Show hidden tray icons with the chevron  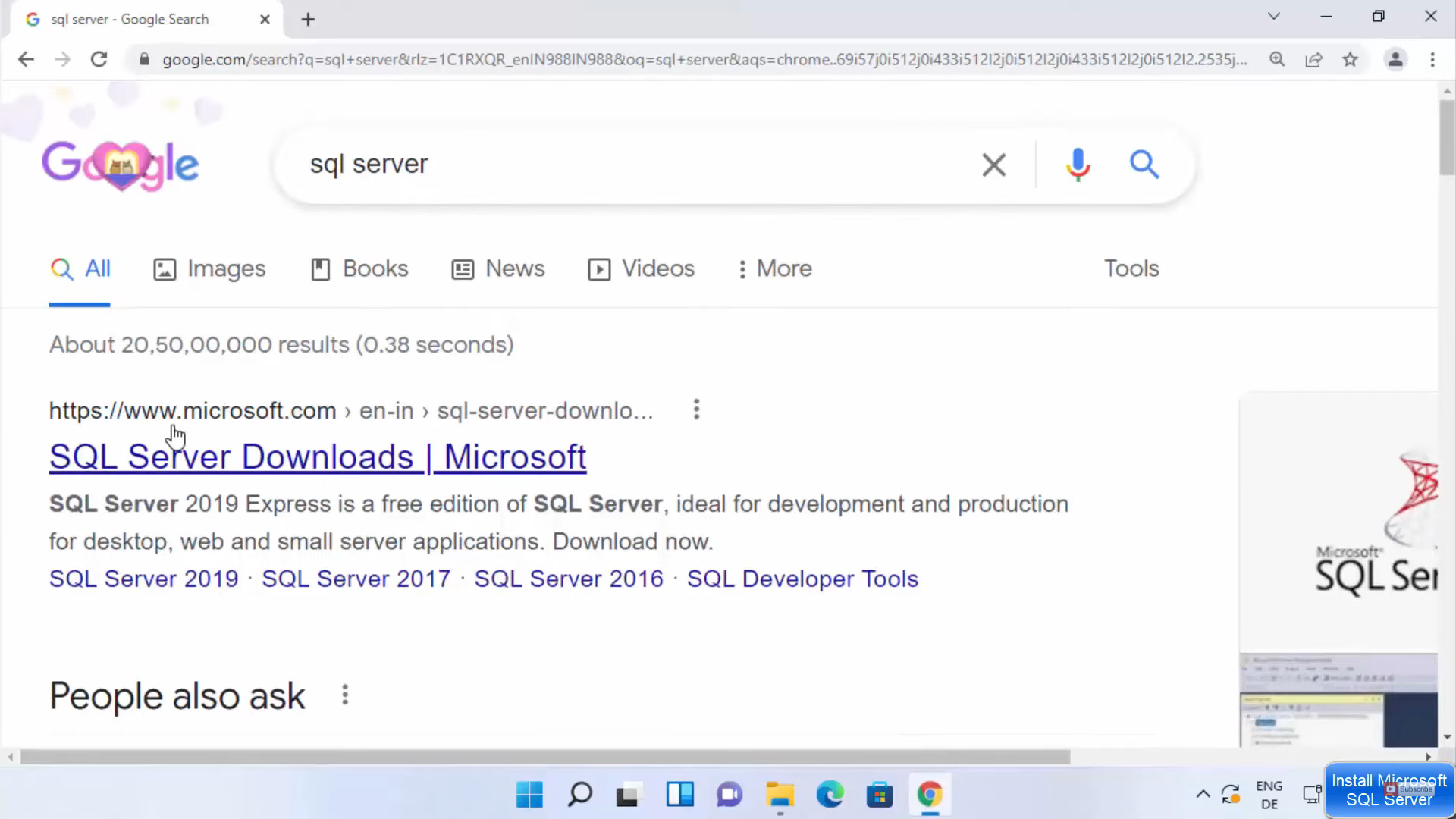1203,794
